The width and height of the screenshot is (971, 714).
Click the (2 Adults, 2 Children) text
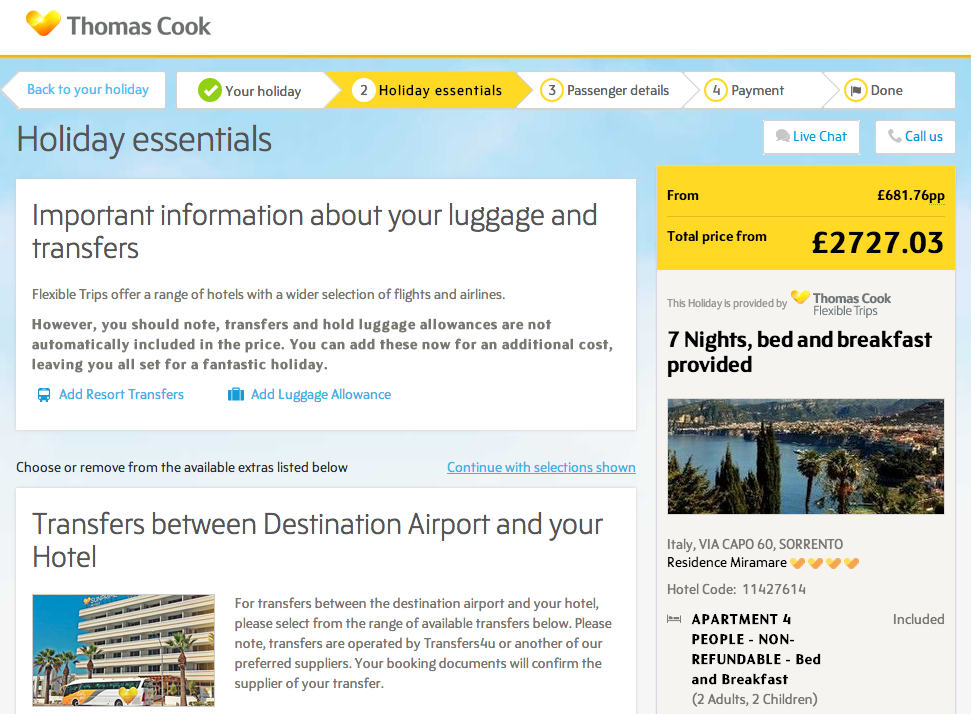pos(754,699)
